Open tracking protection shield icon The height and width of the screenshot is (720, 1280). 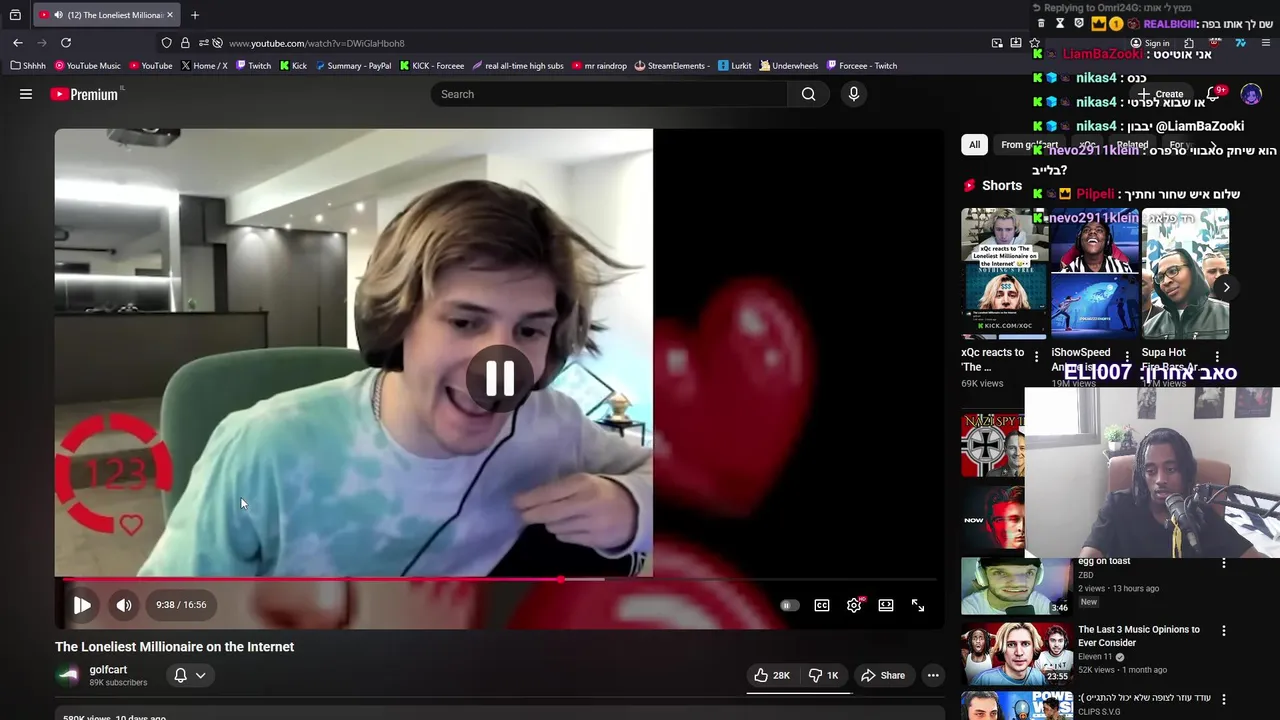pos(166,43)
